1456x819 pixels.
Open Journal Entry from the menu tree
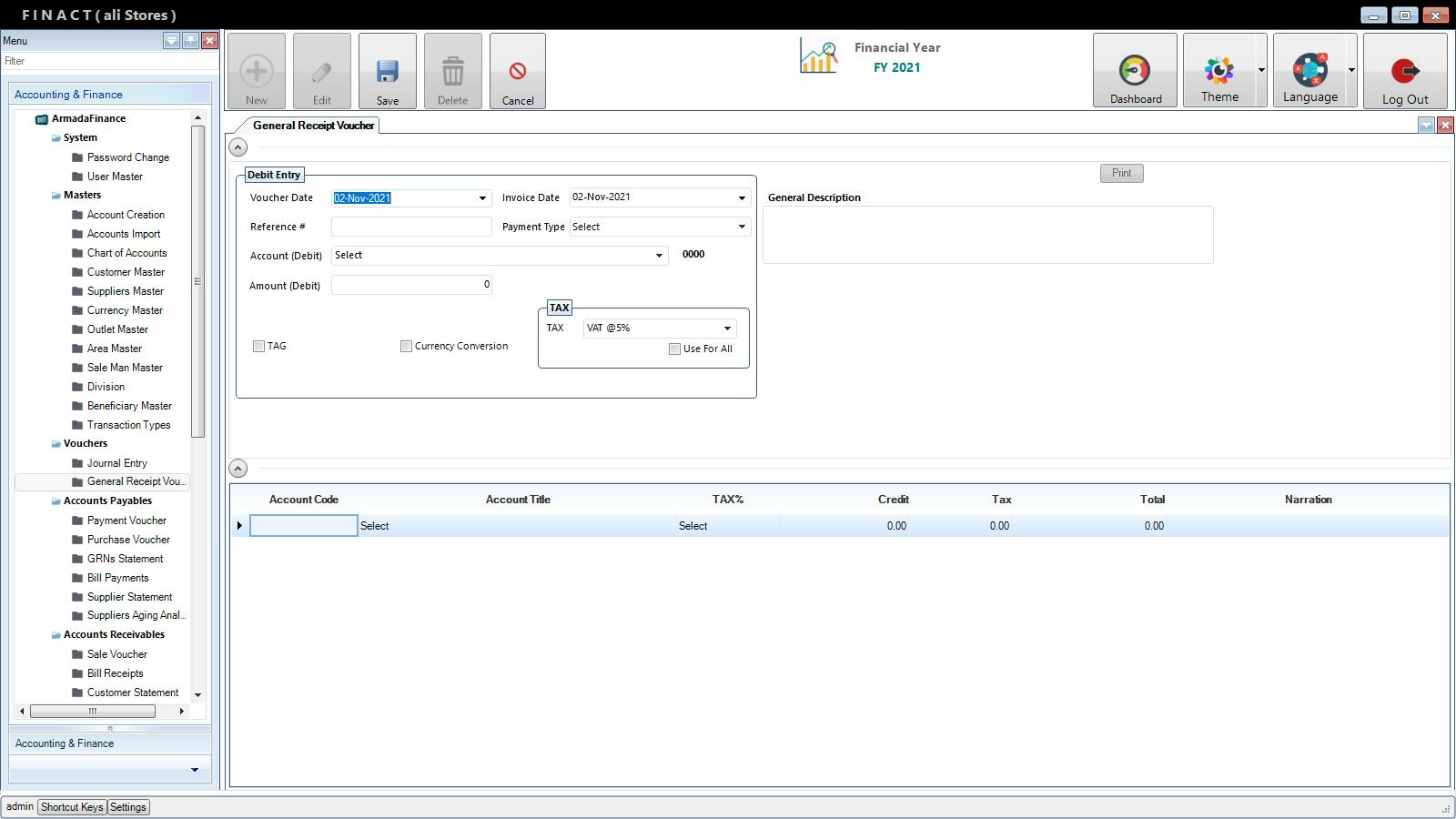click(116, 463)
